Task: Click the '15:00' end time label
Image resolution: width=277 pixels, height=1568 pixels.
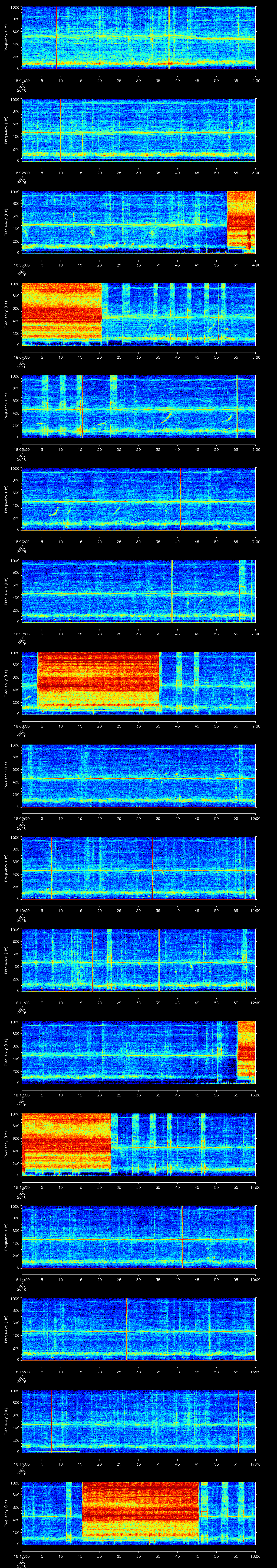Action: coord(256,1279)
